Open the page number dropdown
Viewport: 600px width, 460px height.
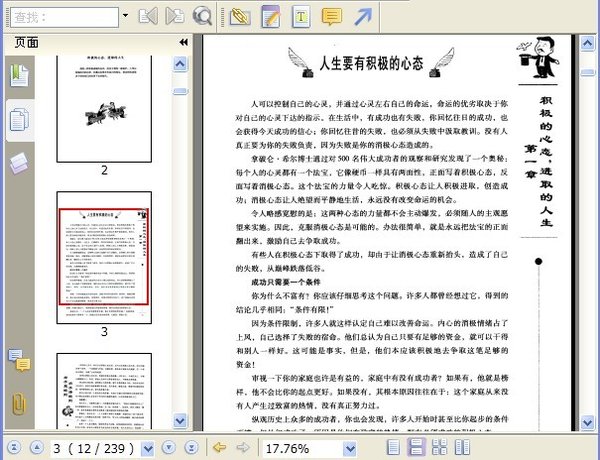148,448
